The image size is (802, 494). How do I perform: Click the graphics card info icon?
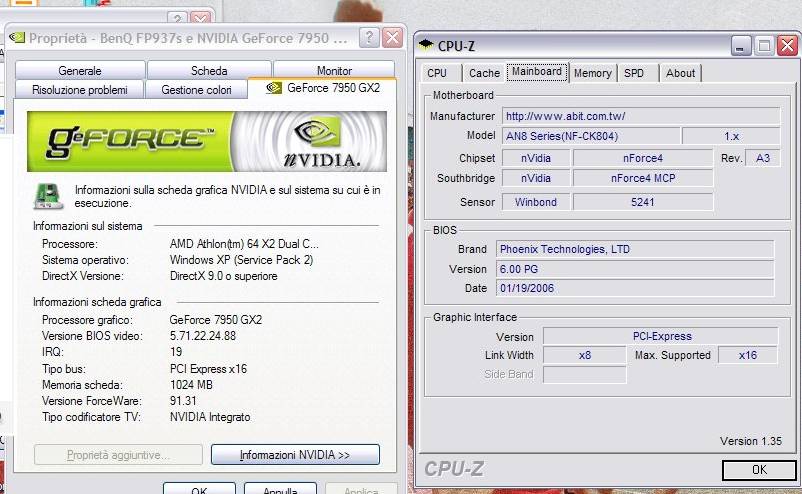pyautogui.click(x=49, y=196)
